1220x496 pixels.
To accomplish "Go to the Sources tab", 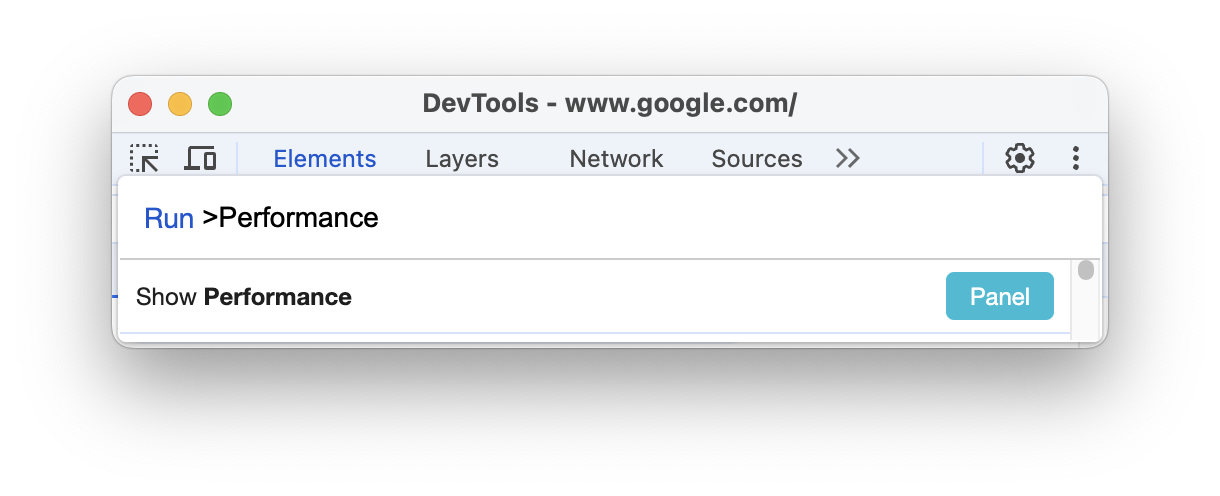I will (x=757, y=159).
